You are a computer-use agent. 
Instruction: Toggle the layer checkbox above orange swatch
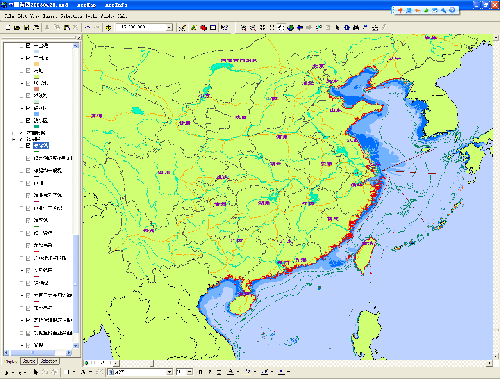click(28, 58)
